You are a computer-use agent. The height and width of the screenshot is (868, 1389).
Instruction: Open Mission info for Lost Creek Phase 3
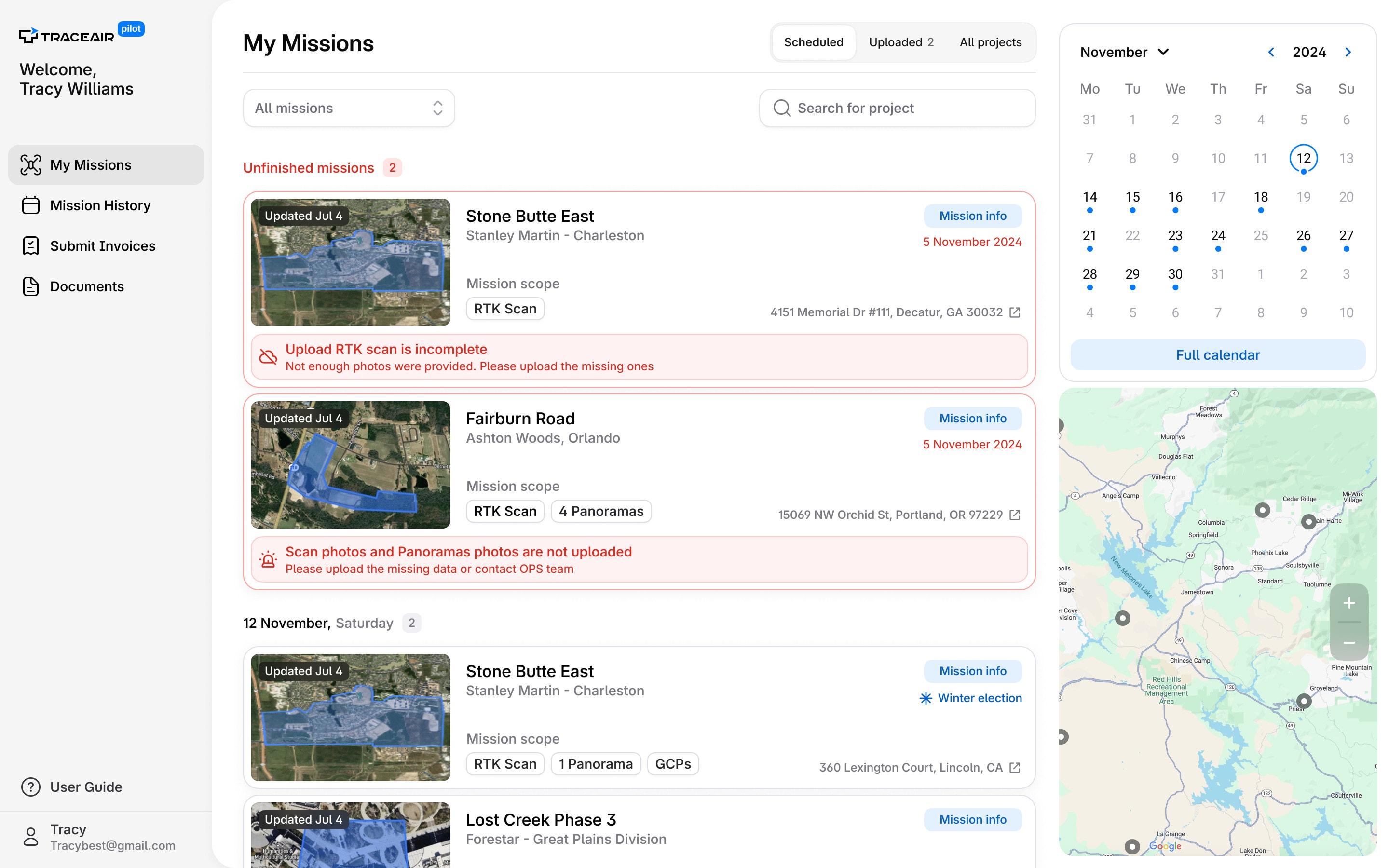(973, 820)
